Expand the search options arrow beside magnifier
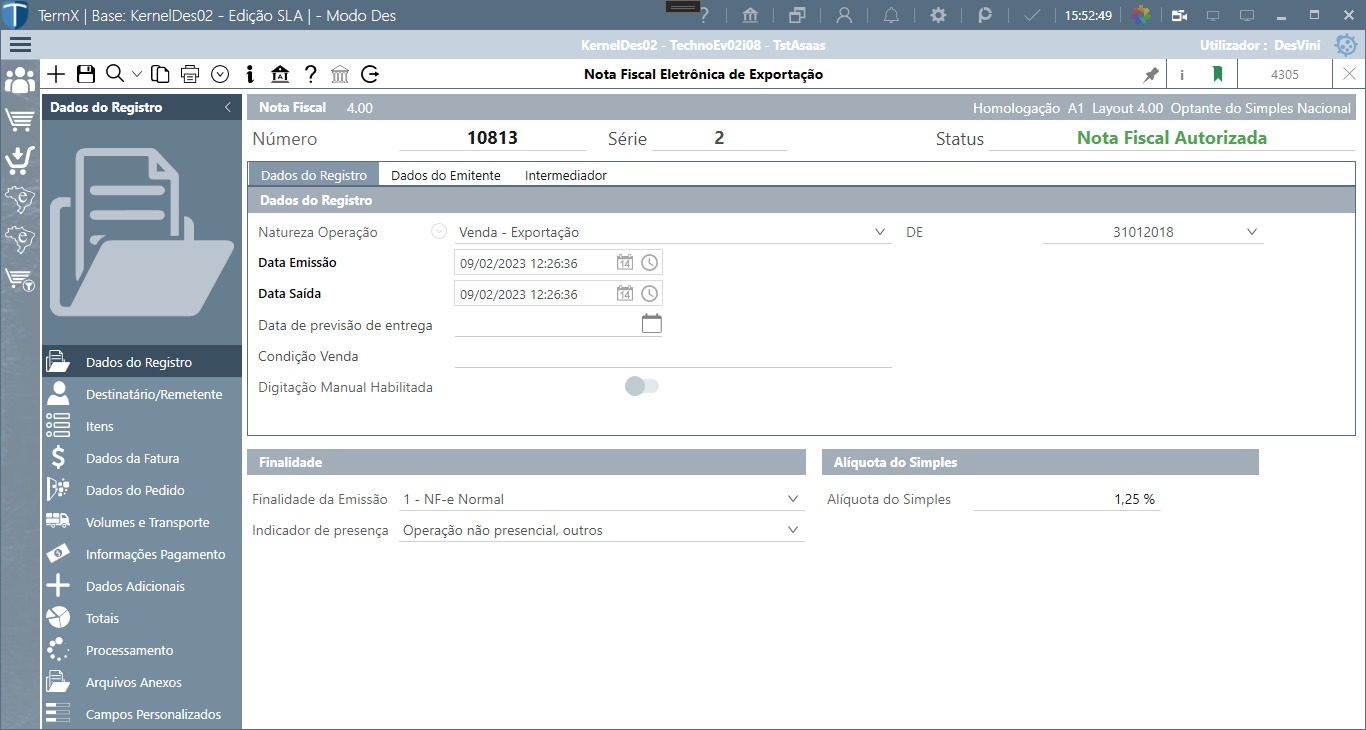The width and height of the screenshot is (1366, 730). click(137, 74)
